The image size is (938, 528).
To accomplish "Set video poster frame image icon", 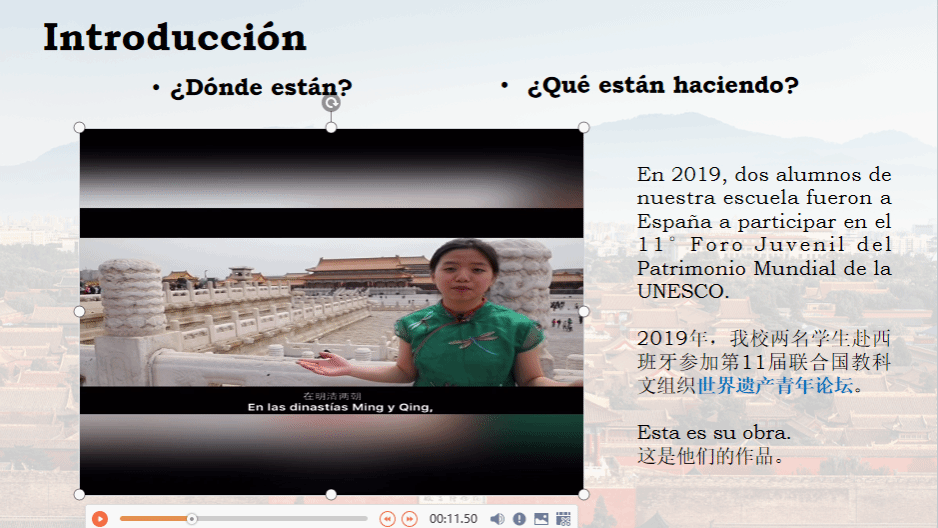I will pos(541,519).
